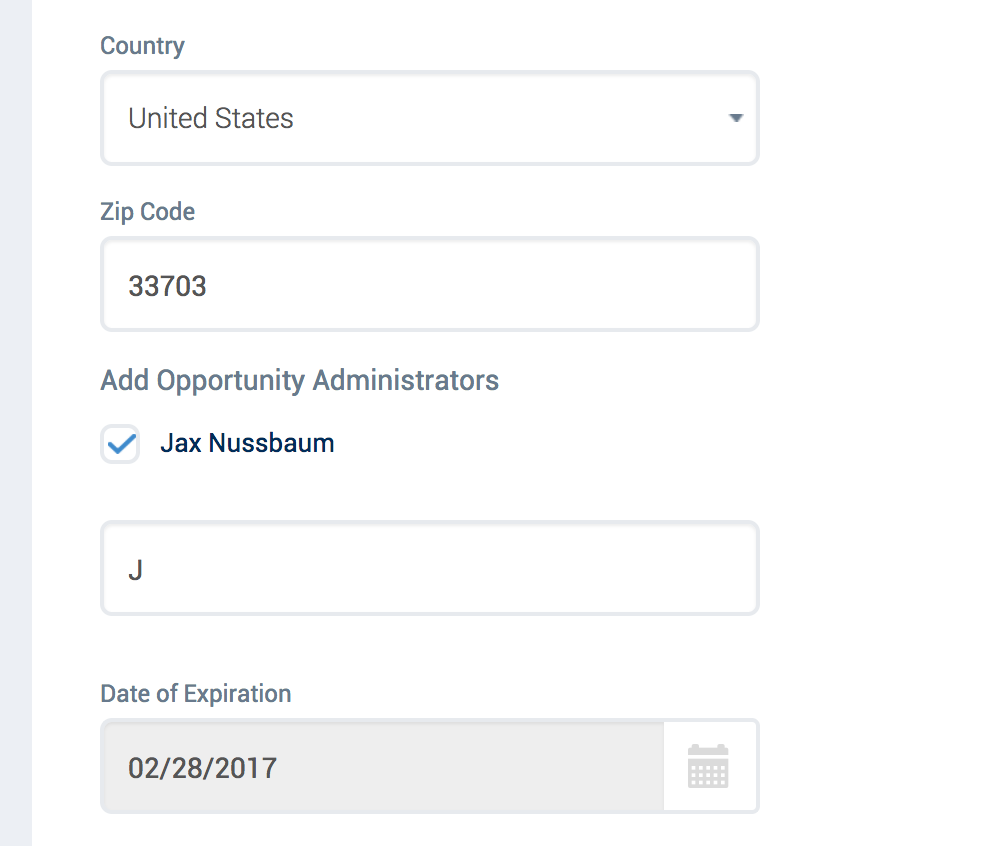Screen dimensions: 992x846
Task: Click the Date of Expiration label
Action: (195, 694)
